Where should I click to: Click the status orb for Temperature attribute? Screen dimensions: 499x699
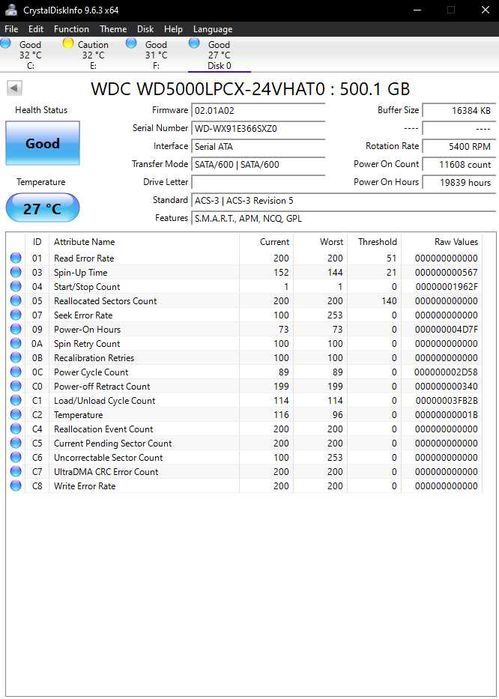point(16,415)
